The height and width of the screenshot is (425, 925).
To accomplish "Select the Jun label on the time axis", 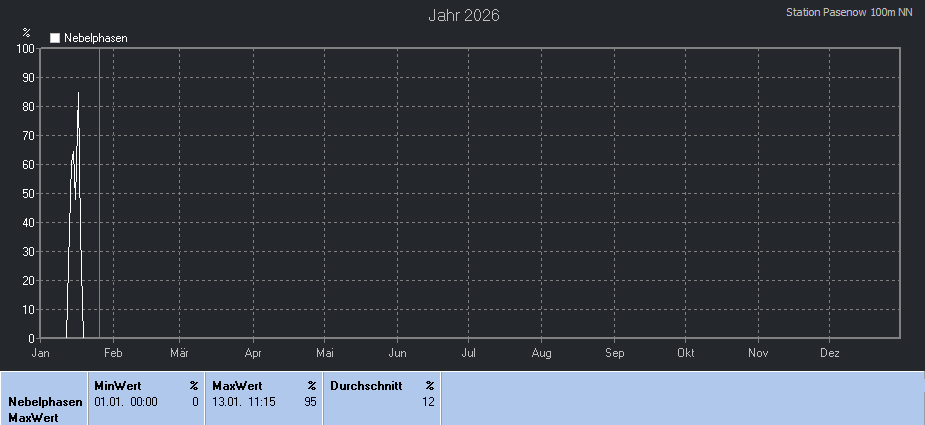I will point(397,353).
